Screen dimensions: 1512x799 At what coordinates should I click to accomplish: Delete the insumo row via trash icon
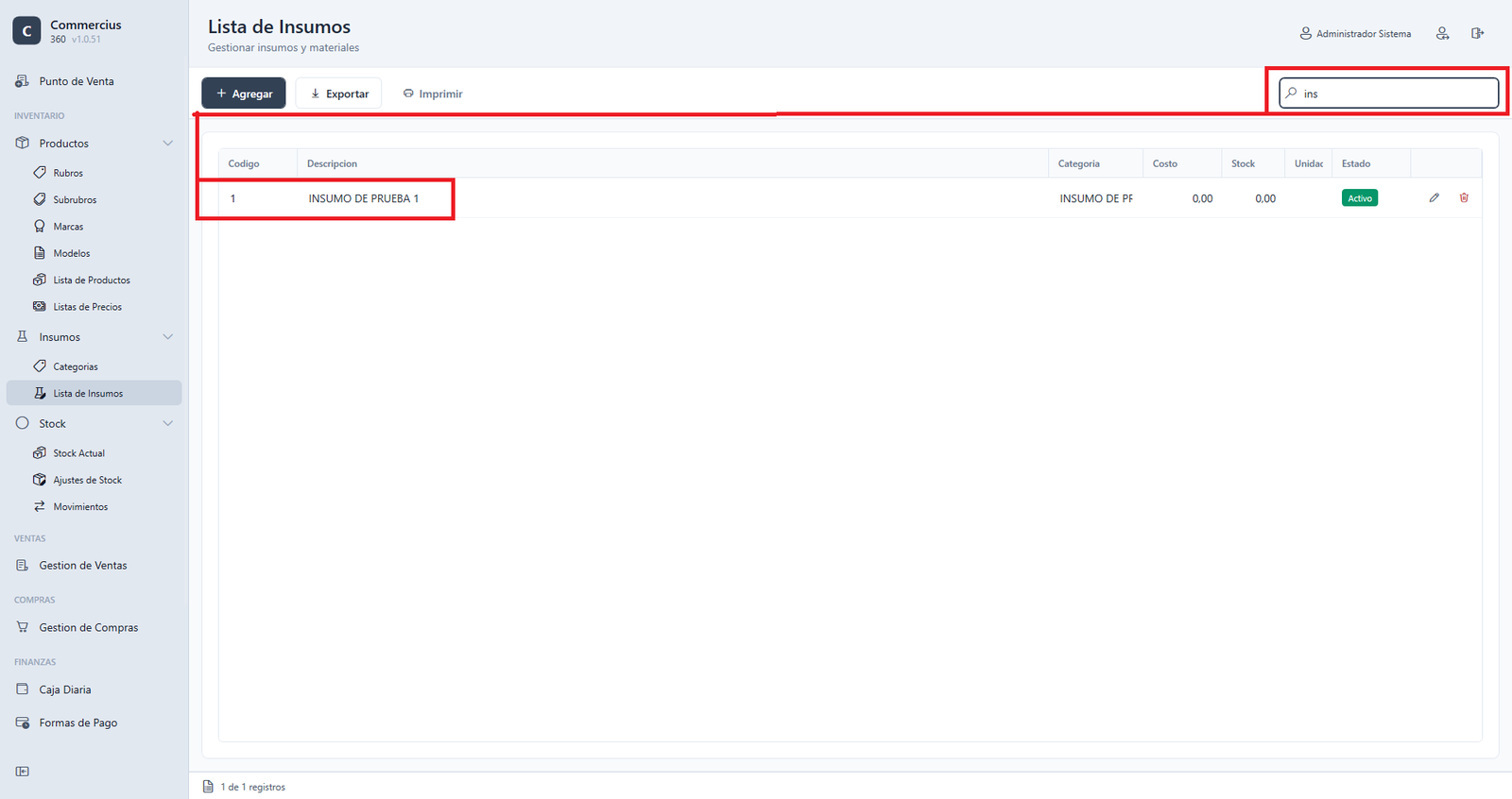[x=1464, y=198]
